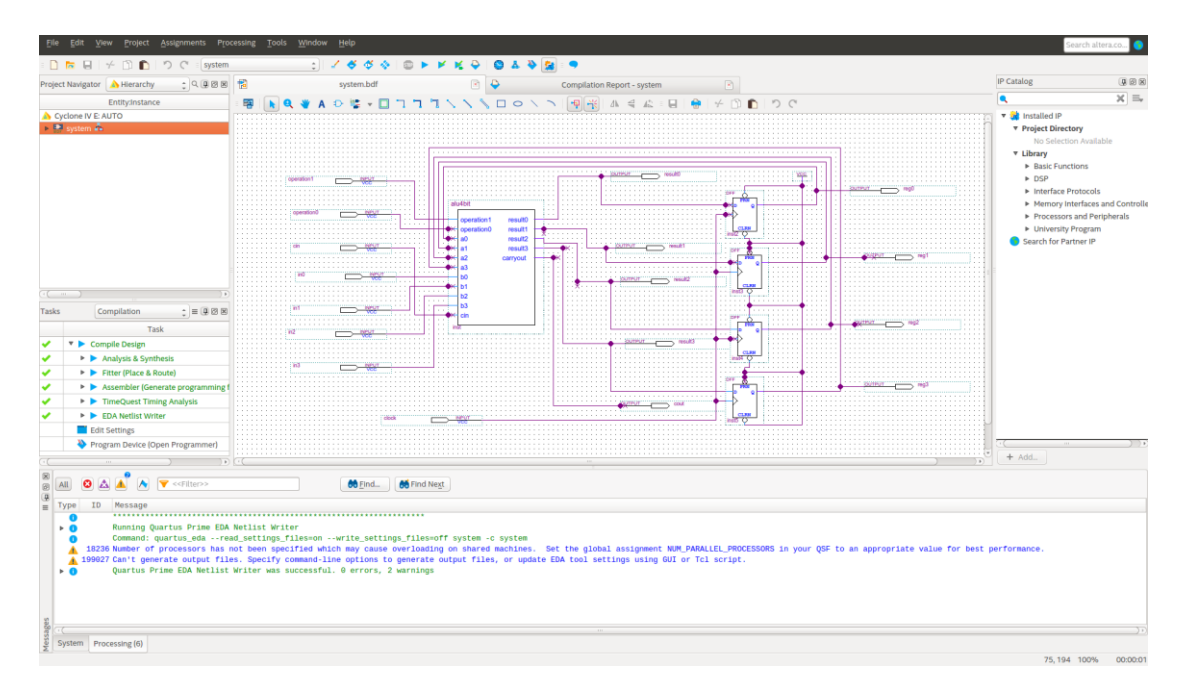Open the Processing menu
1188x695 pixels.
pos(236,43)
